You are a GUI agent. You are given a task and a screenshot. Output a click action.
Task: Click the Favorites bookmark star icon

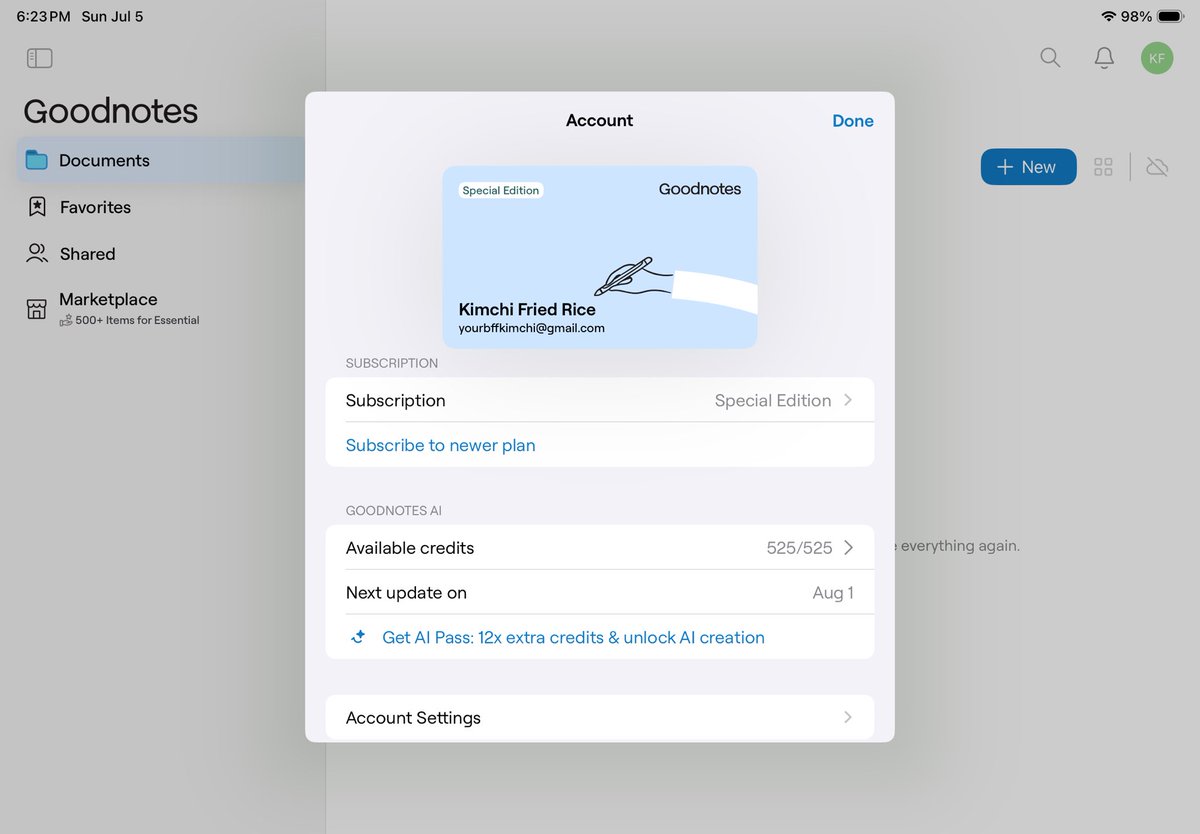[37, 207]
